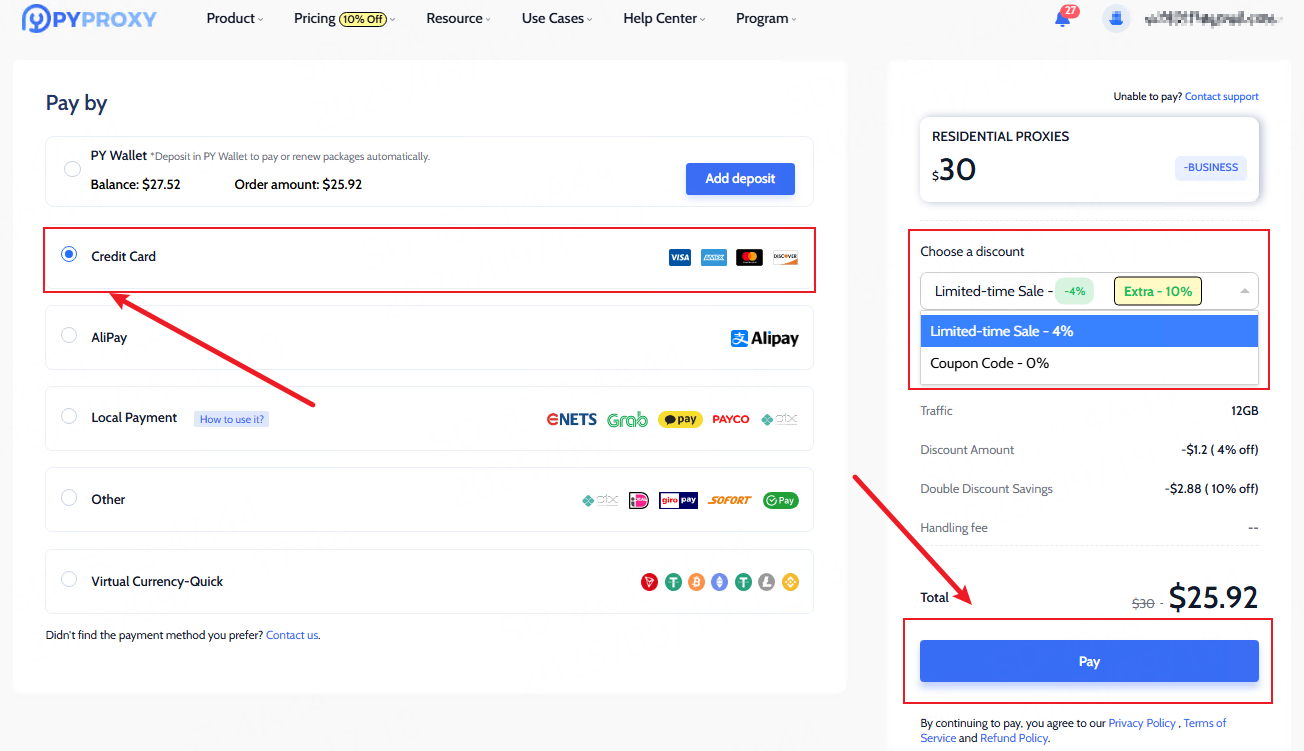
Task: Click the Grab payment logo
Action: tap(627, 420)
